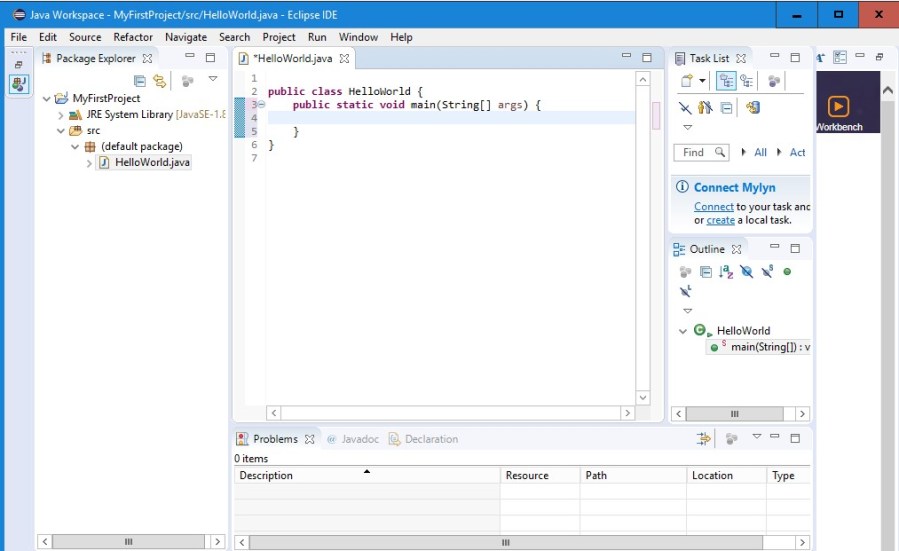Open the Package Explorer view menu dropdown
Screen dimensions: 899x551
pos(212,80)
